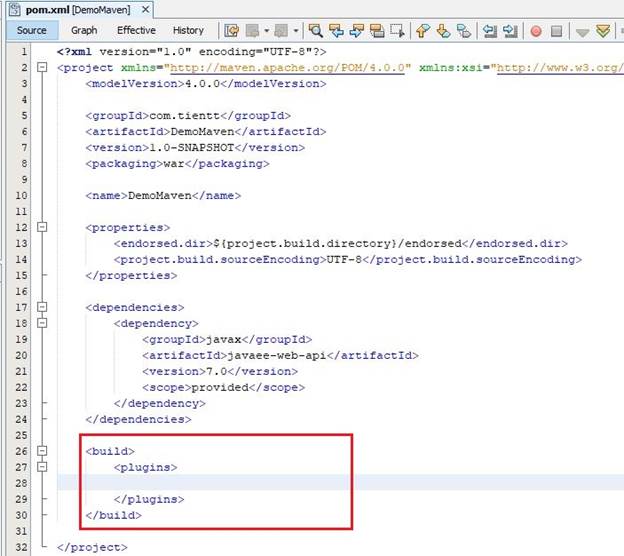Image resolution: width=624 pixels, height=556 pixels.
Task: Click the modelVersion 4.0.0 line
Action: (206, 84)
